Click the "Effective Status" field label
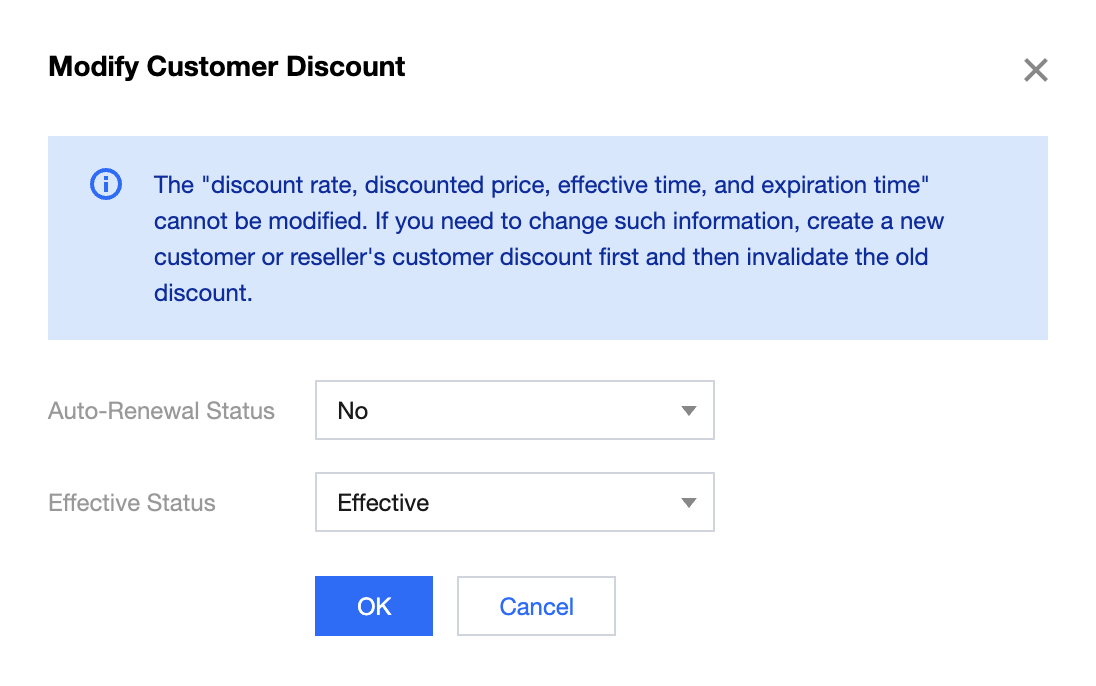This screenshot has width=1096, height=686. click(132, 502)
